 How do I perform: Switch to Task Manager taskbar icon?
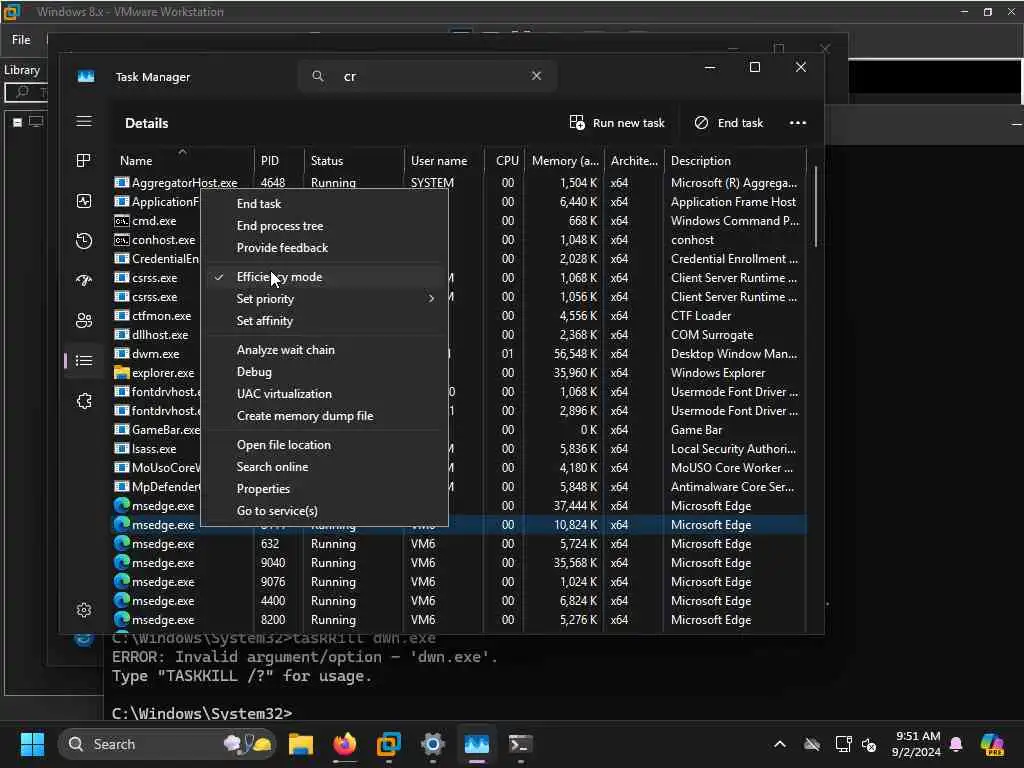[477, 744]
